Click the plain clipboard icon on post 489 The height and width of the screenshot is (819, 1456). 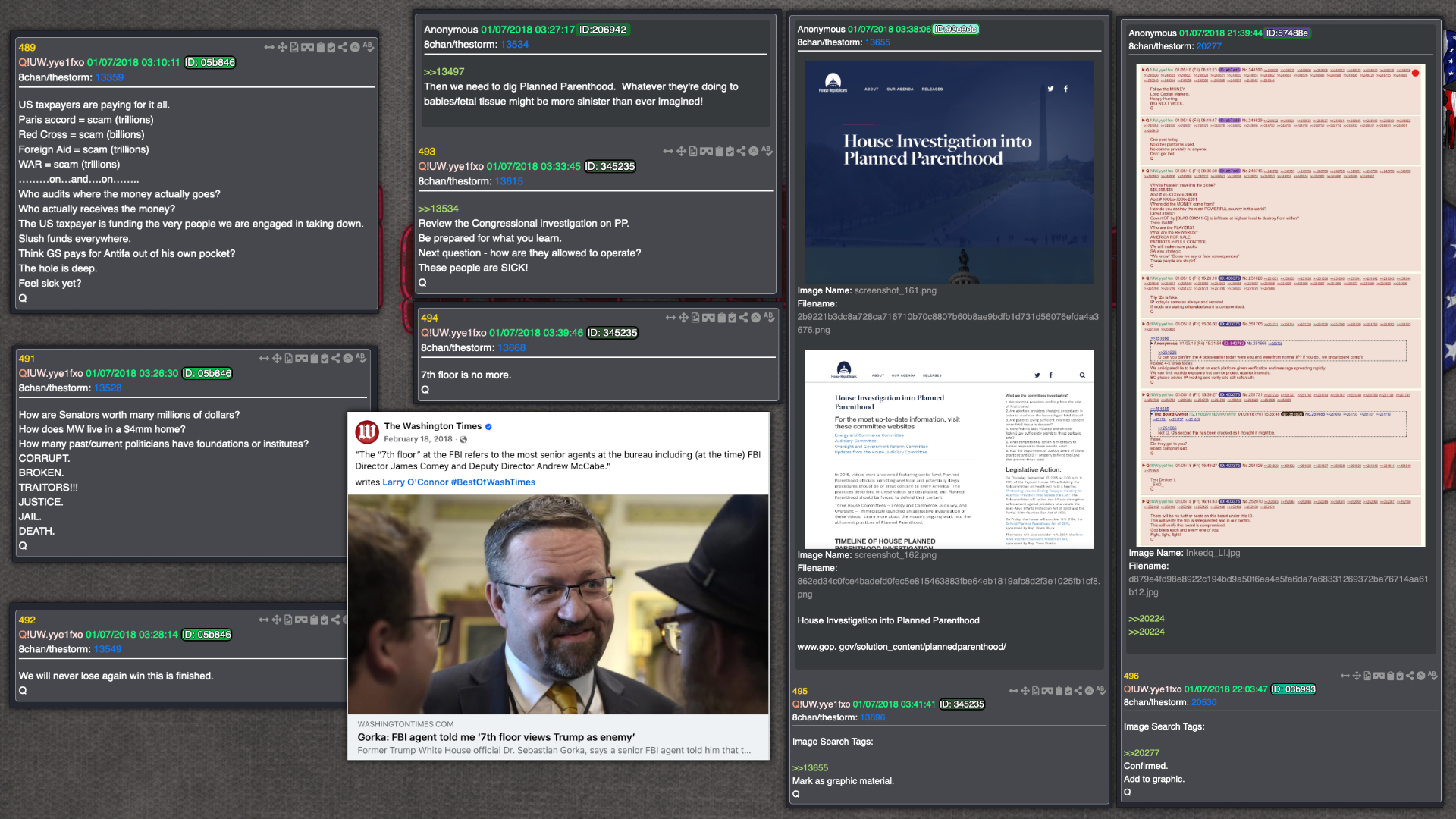click(x=321, y=47)
